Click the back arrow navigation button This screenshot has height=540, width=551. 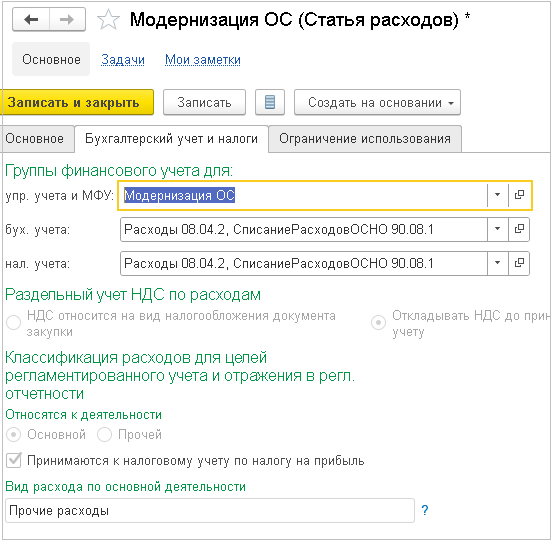(x=31, y=19)
